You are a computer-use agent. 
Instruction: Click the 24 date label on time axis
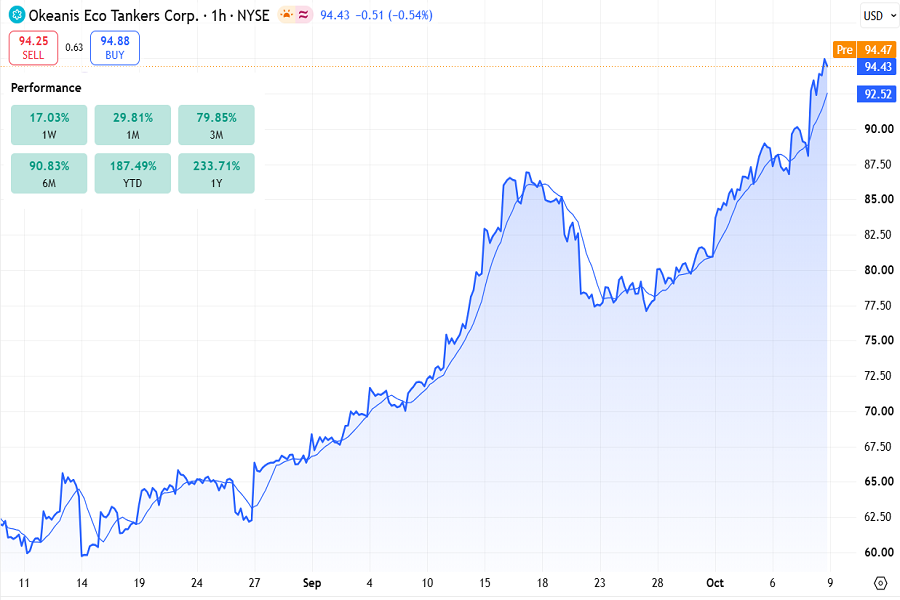coord(197,583)
